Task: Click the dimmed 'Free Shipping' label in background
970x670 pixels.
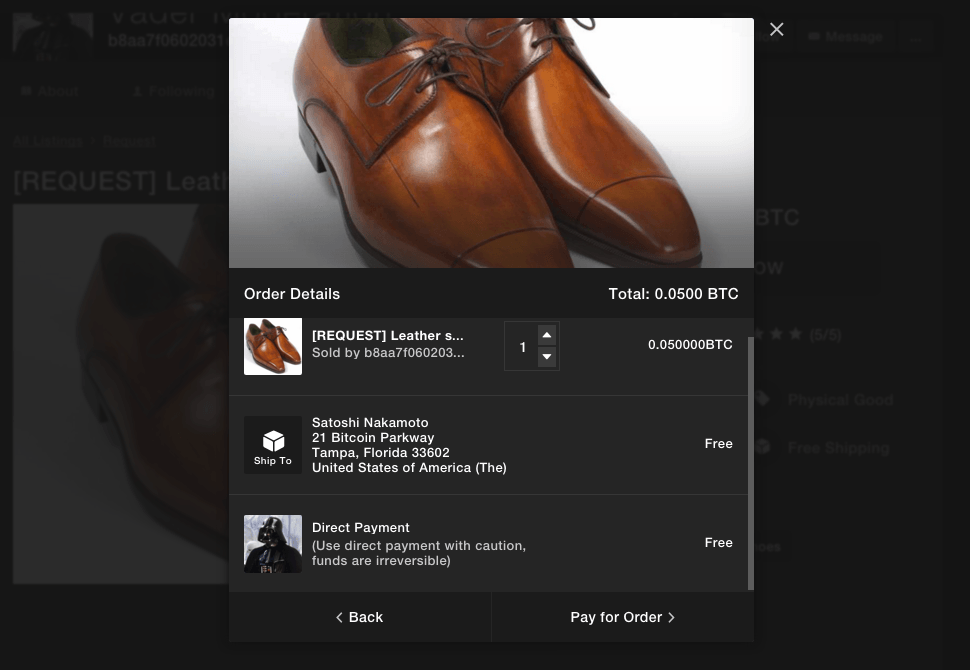Action: [x=838, y=448]
